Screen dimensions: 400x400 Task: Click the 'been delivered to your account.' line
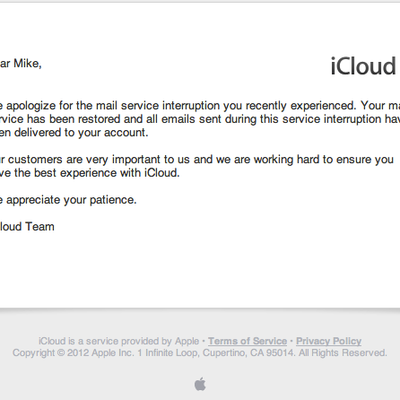pos(74,133)
